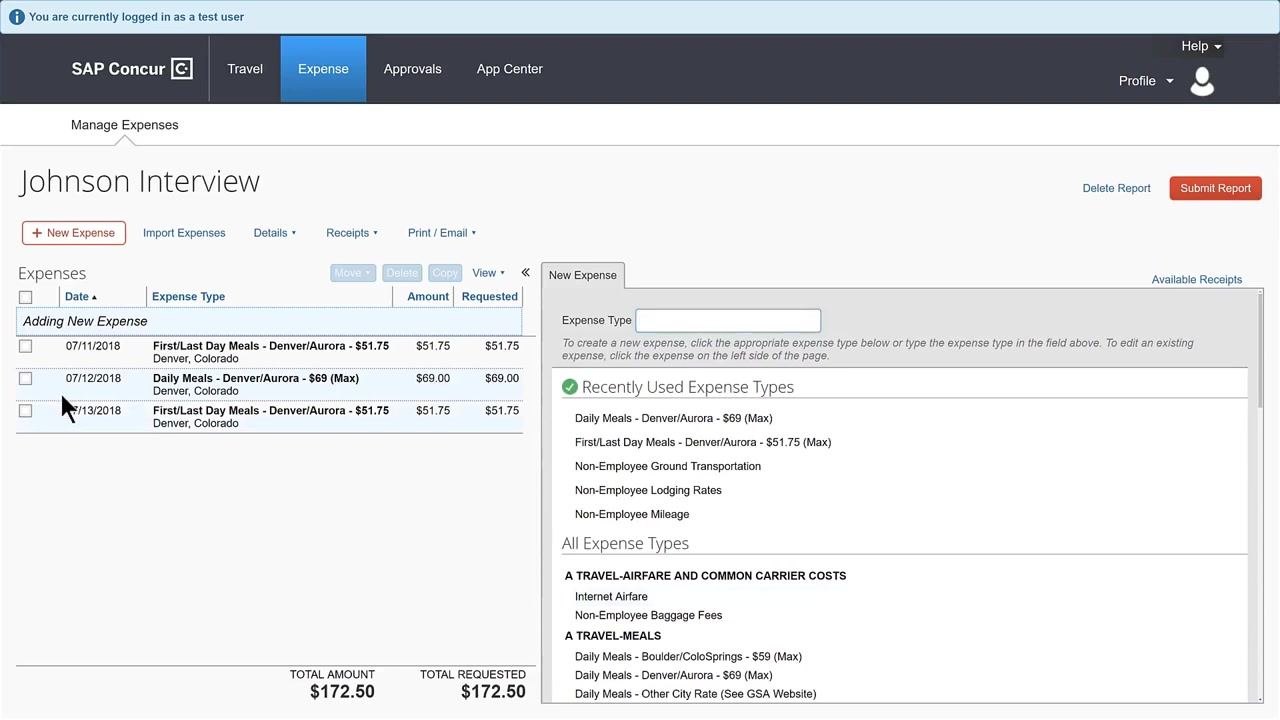This screenshot has height=720, width=1280.
Task: Click the SAP Concur logo icon
Action: [x=181, y=68]
